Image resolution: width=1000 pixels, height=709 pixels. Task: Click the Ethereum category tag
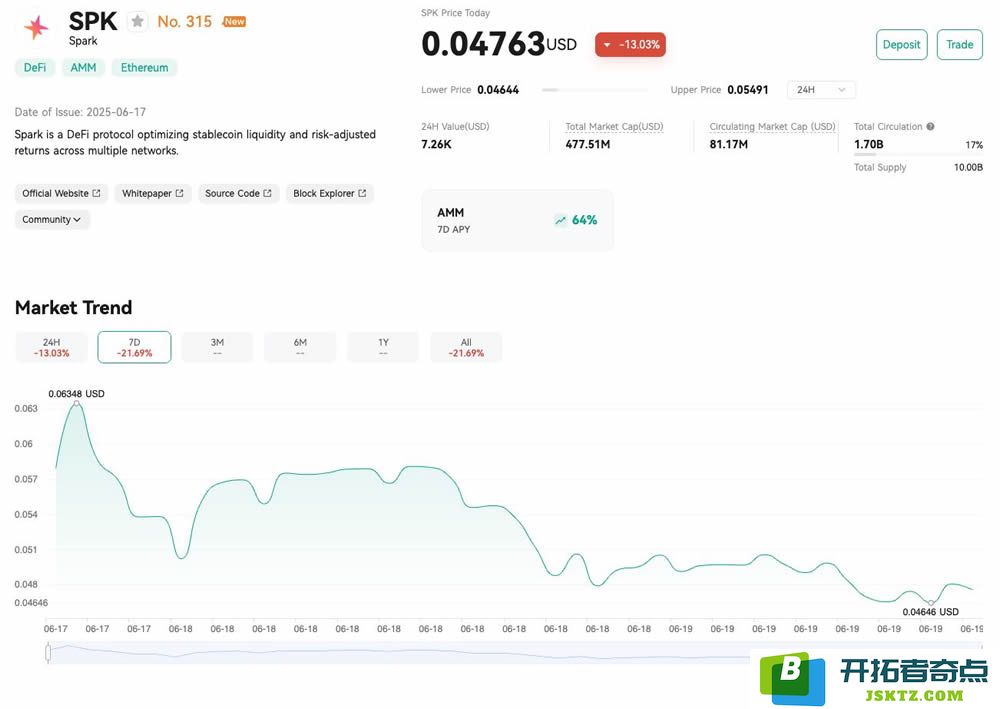pyautogui.click(x=145, y=68)
